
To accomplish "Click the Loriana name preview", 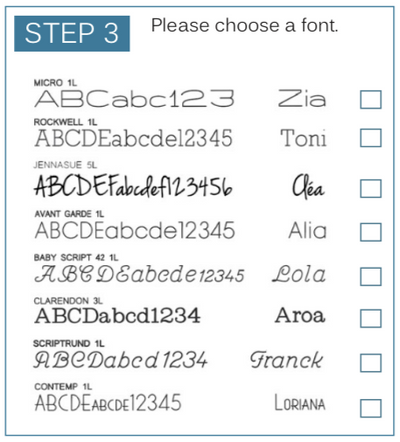I will click(300, 403).
